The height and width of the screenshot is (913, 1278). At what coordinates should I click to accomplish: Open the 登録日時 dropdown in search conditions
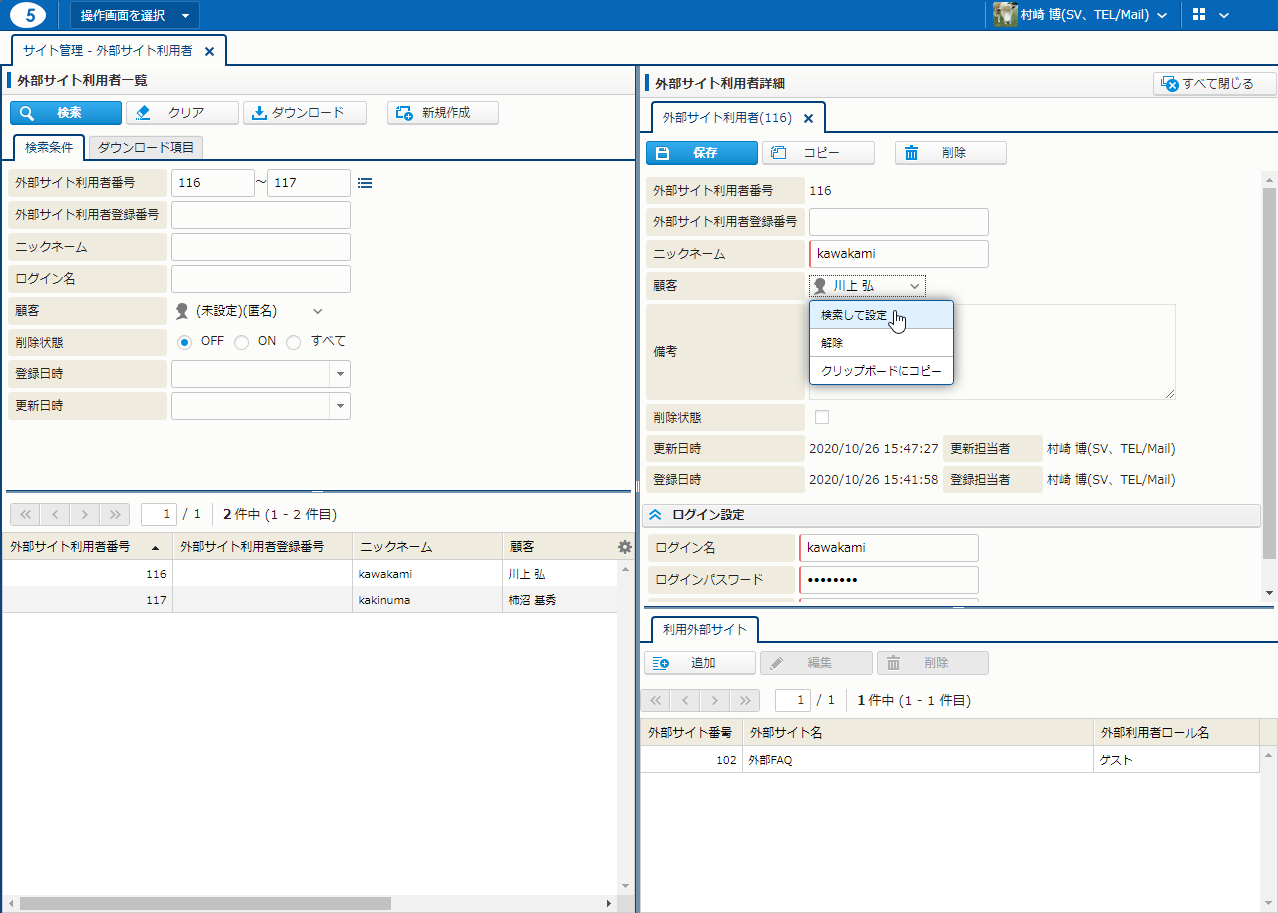tap(341, 374)
